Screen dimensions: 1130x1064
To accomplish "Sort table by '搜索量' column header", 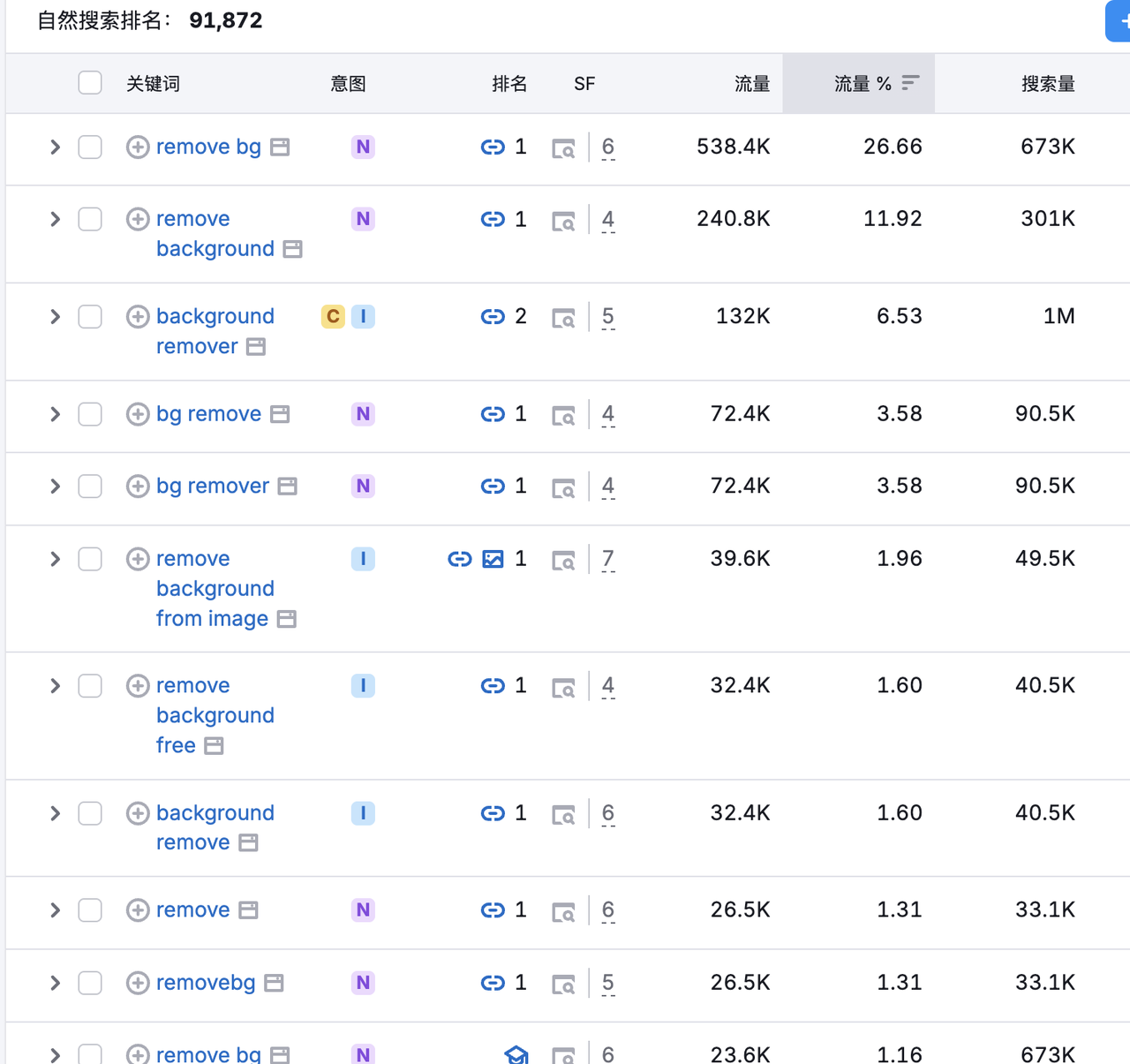I will [1047, 84].
